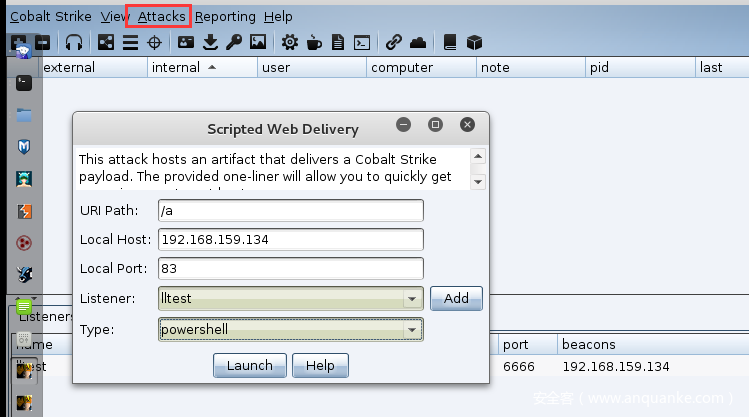Open downloaded files icon

tap(210, 43)
